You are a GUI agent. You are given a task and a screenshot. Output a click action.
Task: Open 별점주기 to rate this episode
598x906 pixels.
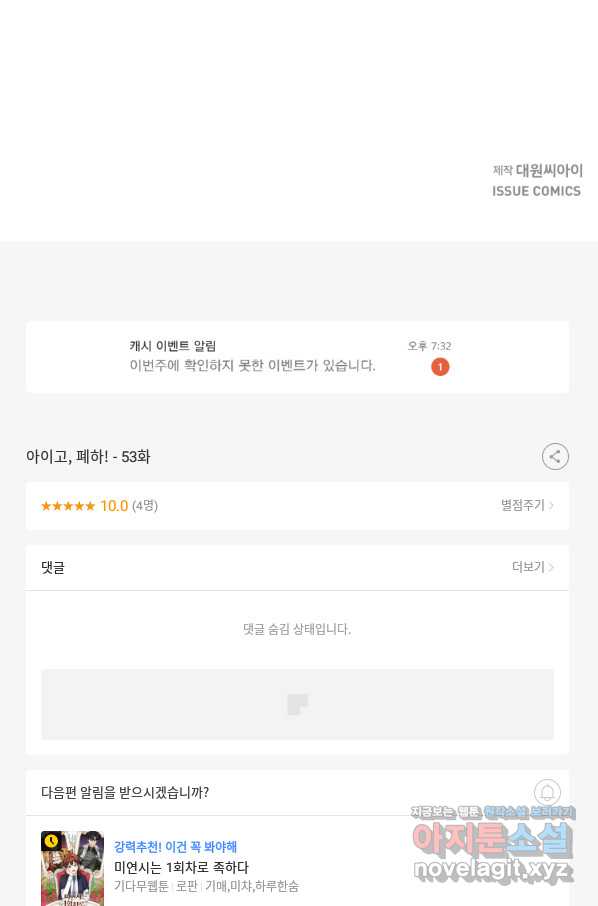tap(527, 506)
